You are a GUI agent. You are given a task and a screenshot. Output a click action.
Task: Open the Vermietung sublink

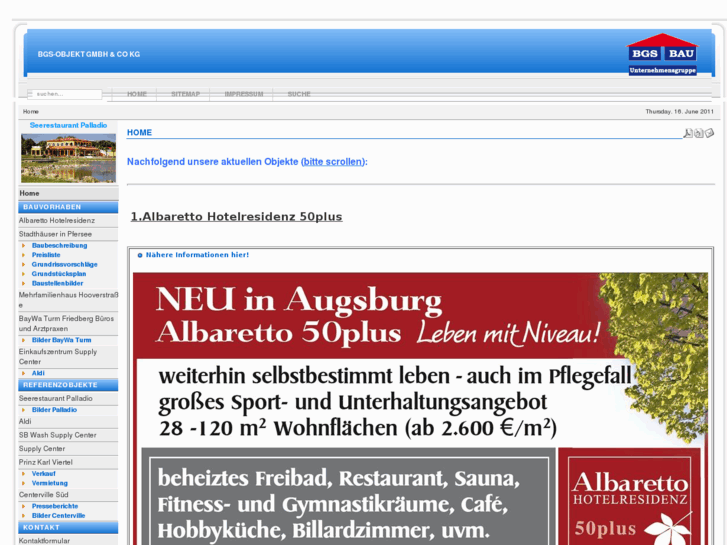pyautogui.click(x=50, y=483)
